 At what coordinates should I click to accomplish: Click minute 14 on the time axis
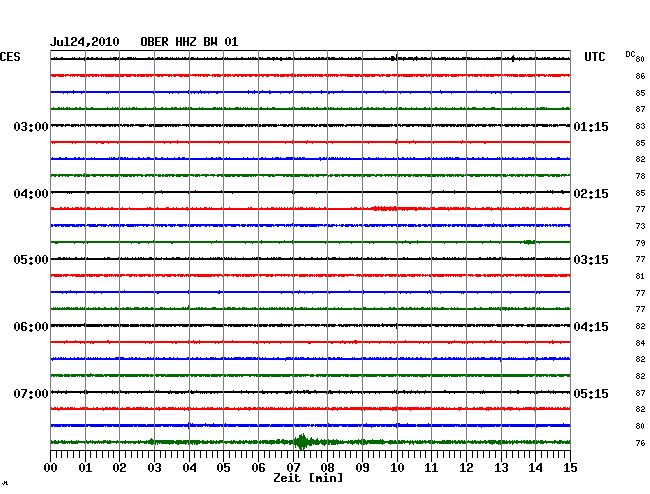(535, 467)
